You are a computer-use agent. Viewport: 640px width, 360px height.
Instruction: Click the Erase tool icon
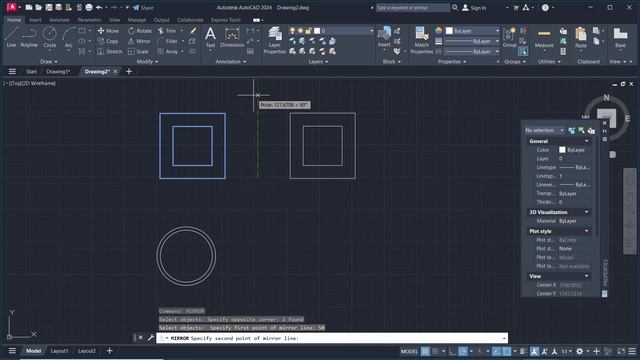click(193, 31)
